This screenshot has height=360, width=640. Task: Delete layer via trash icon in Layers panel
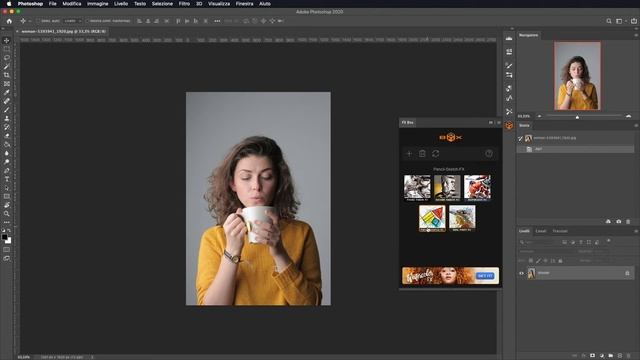click(x=629, y=356)
